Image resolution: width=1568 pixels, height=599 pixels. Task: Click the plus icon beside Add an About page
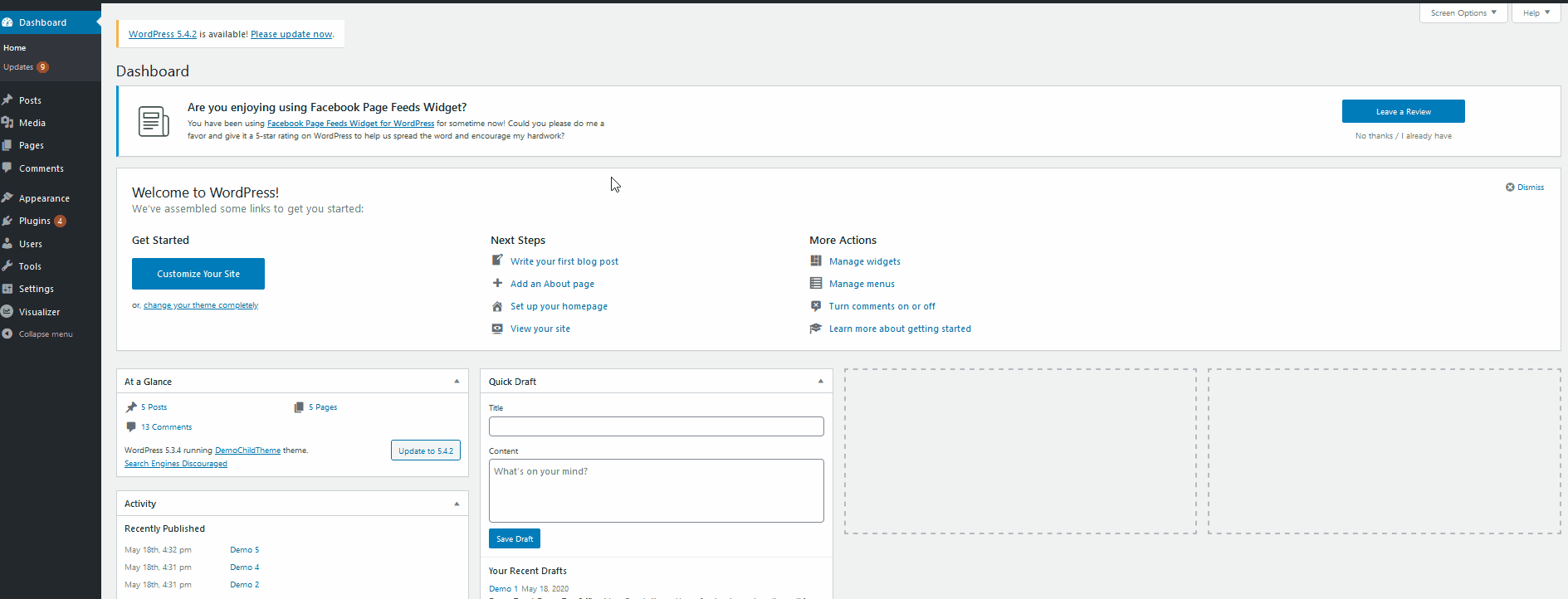click(497, 283)
